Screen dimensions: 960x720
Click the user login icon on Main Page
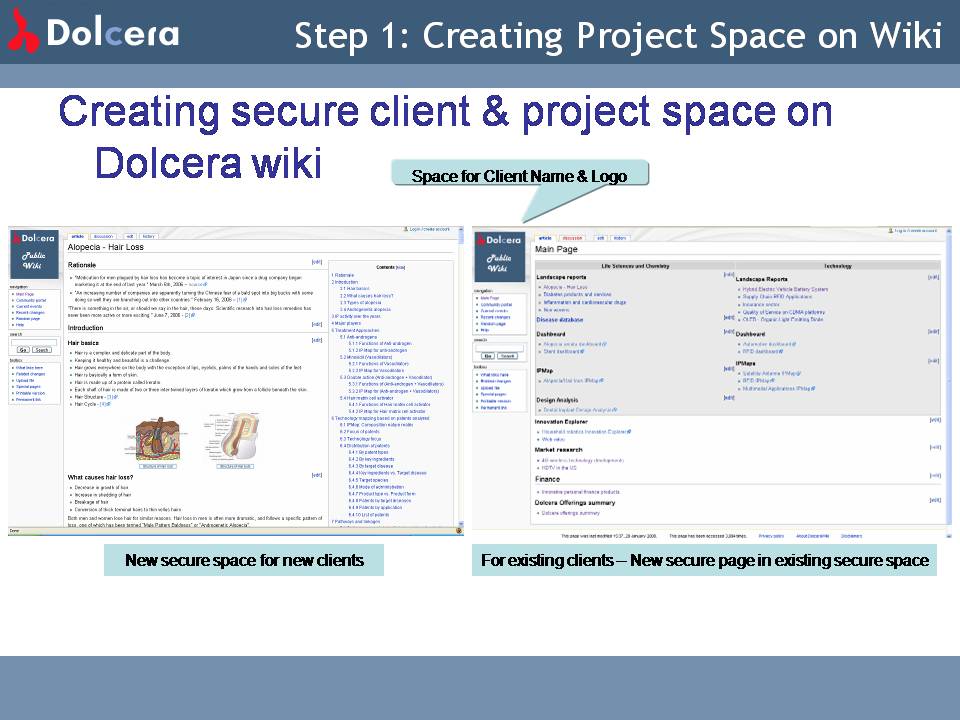890,231
